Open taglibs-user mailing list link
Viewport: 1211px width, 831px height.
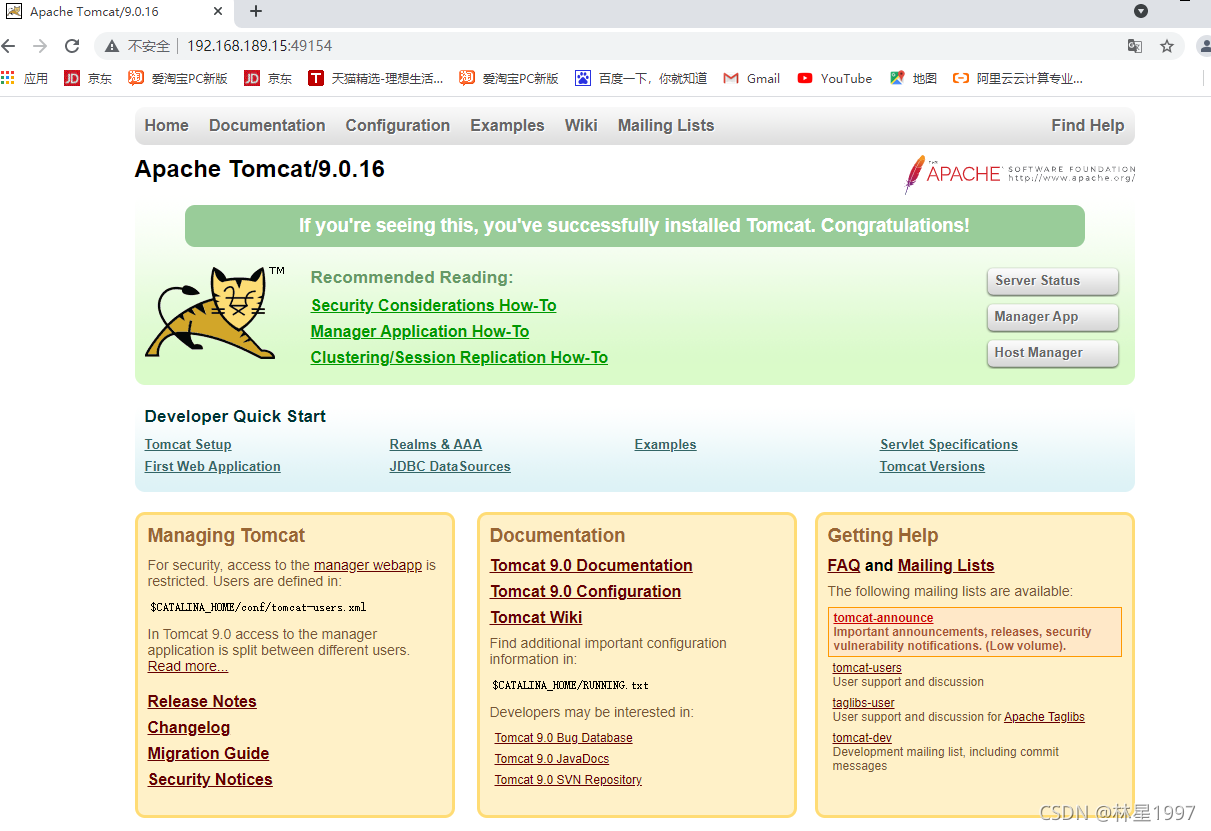pos(864,703)
